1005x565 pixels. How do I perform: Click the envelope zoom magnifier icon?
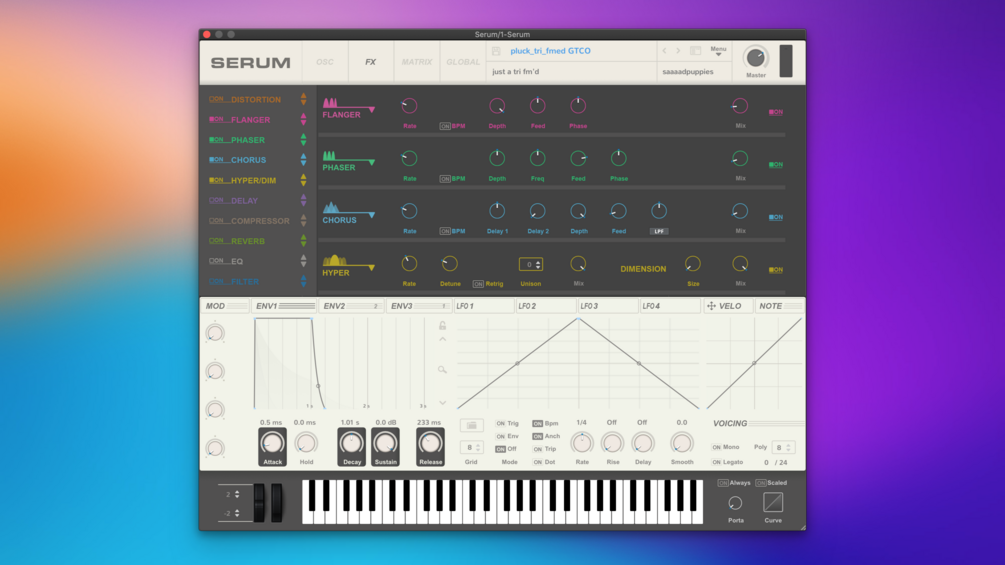pos(442,370)
